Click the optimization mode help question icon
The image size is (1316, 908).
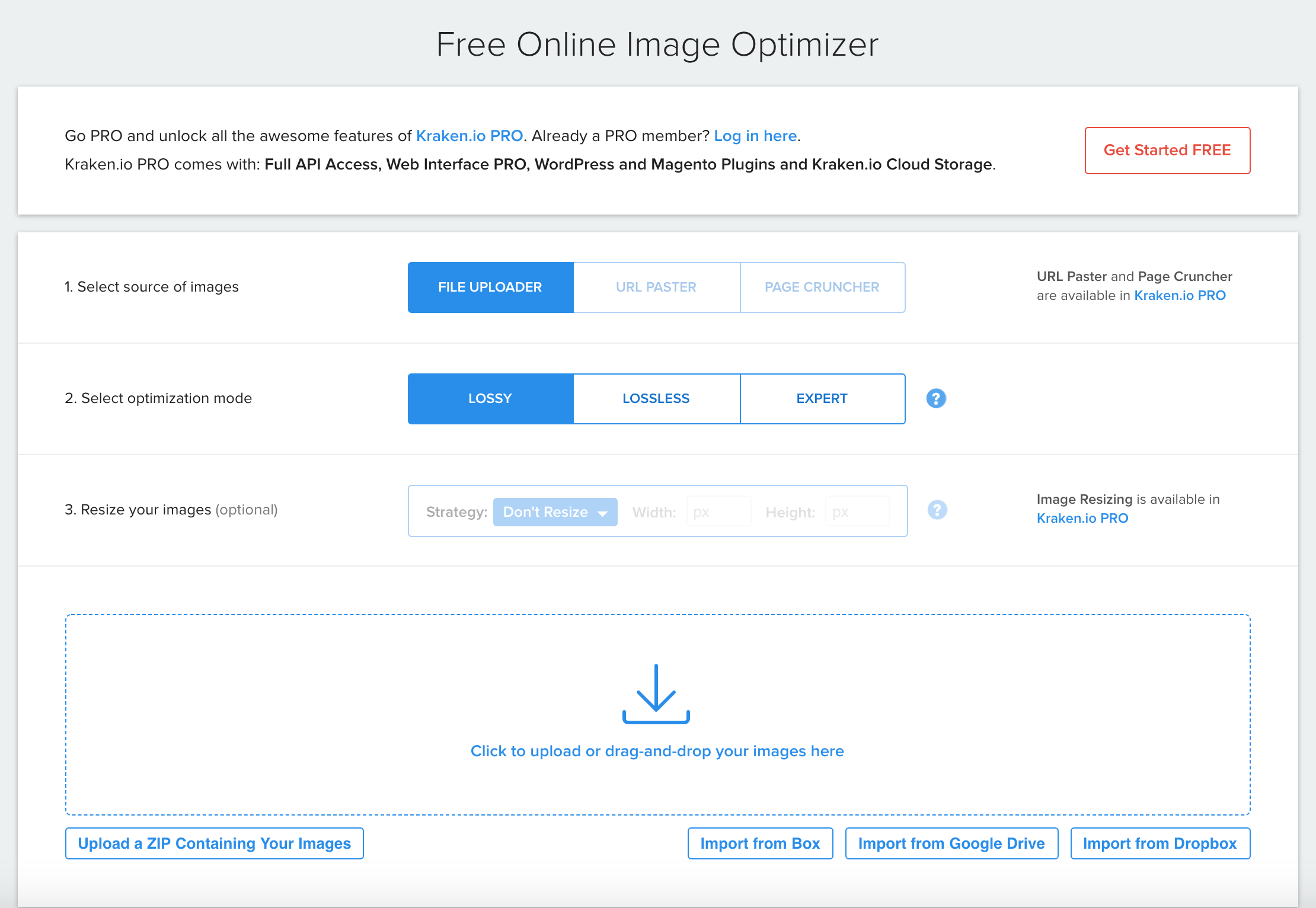click(x=936, y=398)
